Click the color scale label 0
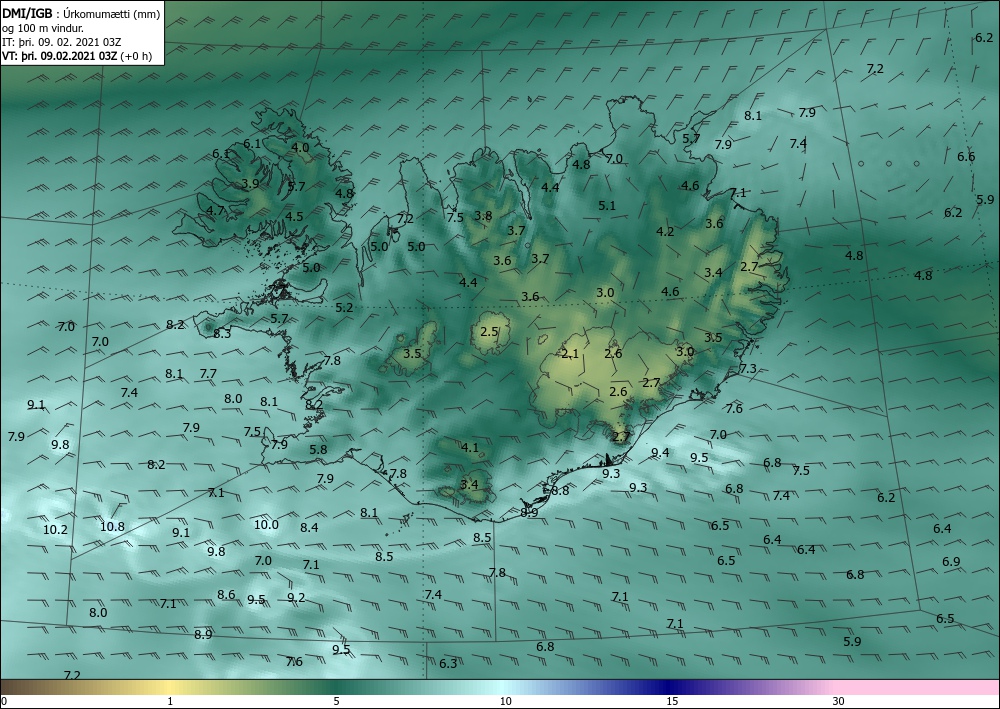Screen dimensions: 1000x709 (4, 702)
